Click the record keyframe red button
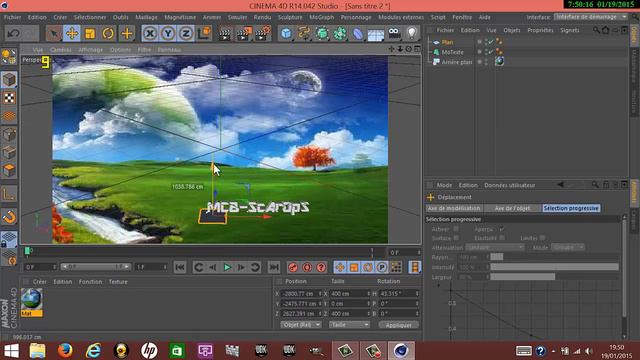 (293, 267)
